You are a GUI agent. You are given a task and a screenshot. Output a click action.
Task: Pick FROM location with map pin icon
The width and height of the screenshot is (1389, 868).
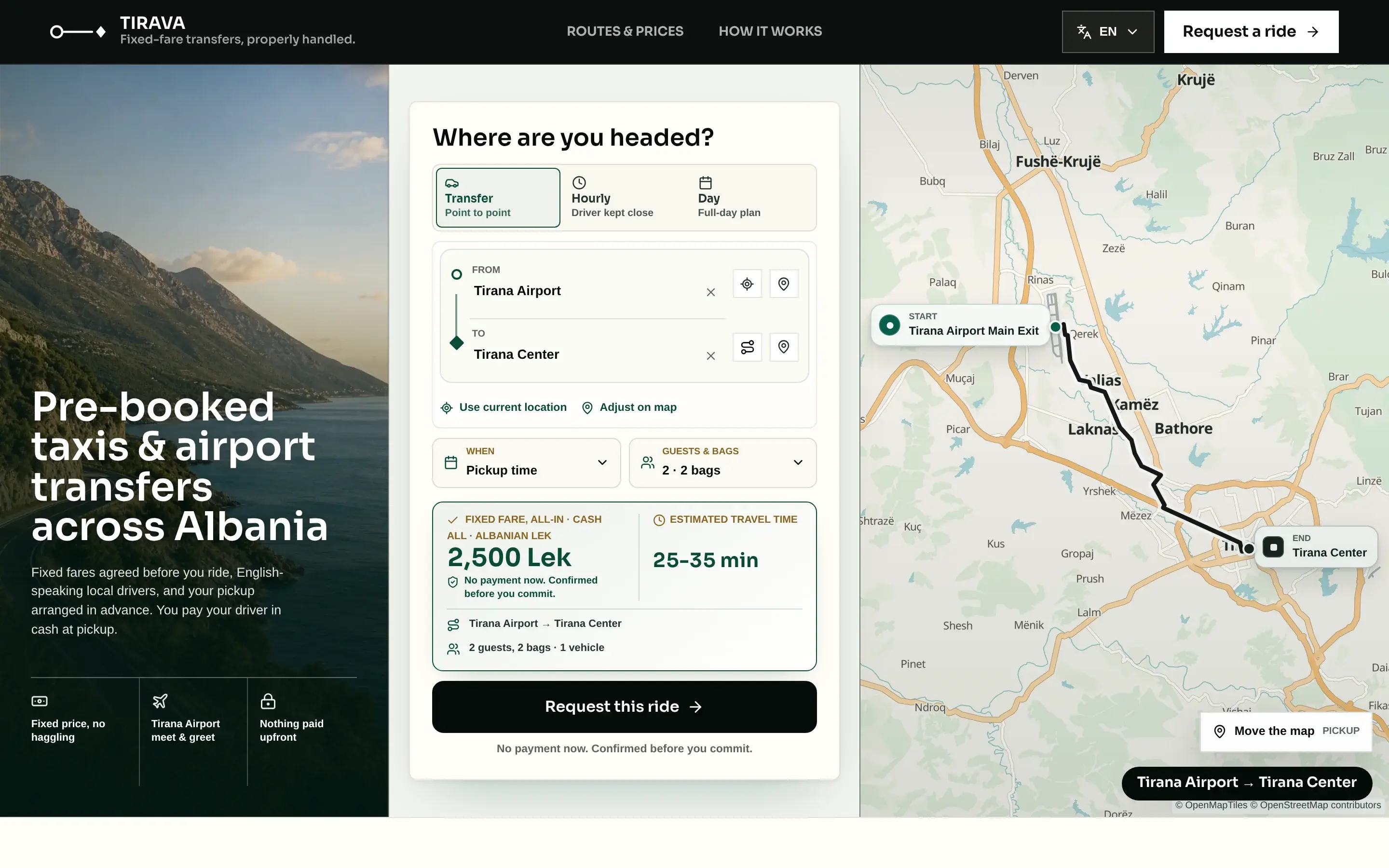point(783,284)
